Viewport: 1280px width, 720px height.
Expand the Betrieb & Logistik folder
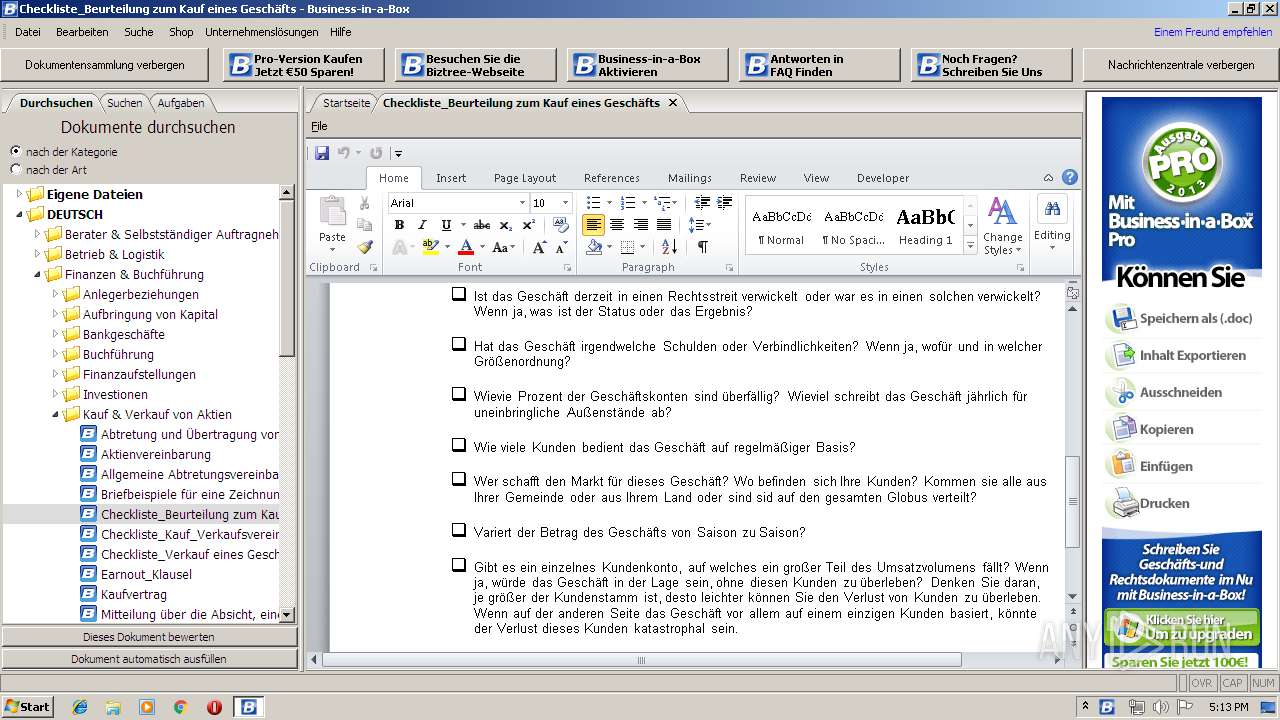click(38, 254)
